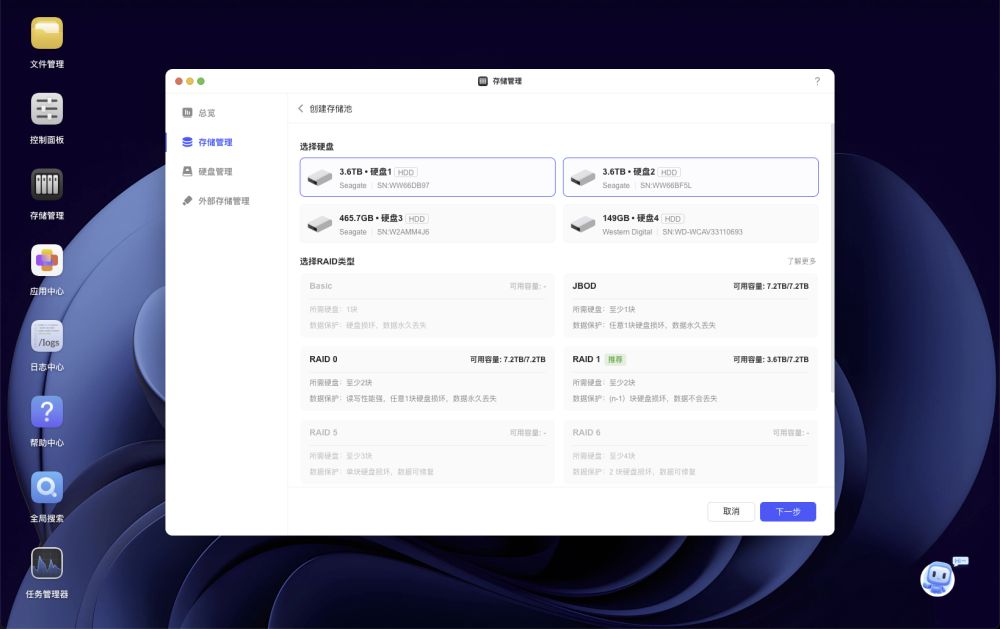Image resolution: width=1000 pixels, height=629 pixels.
Task: Click the window's vertical scrollbar
Action: point(832,258)
